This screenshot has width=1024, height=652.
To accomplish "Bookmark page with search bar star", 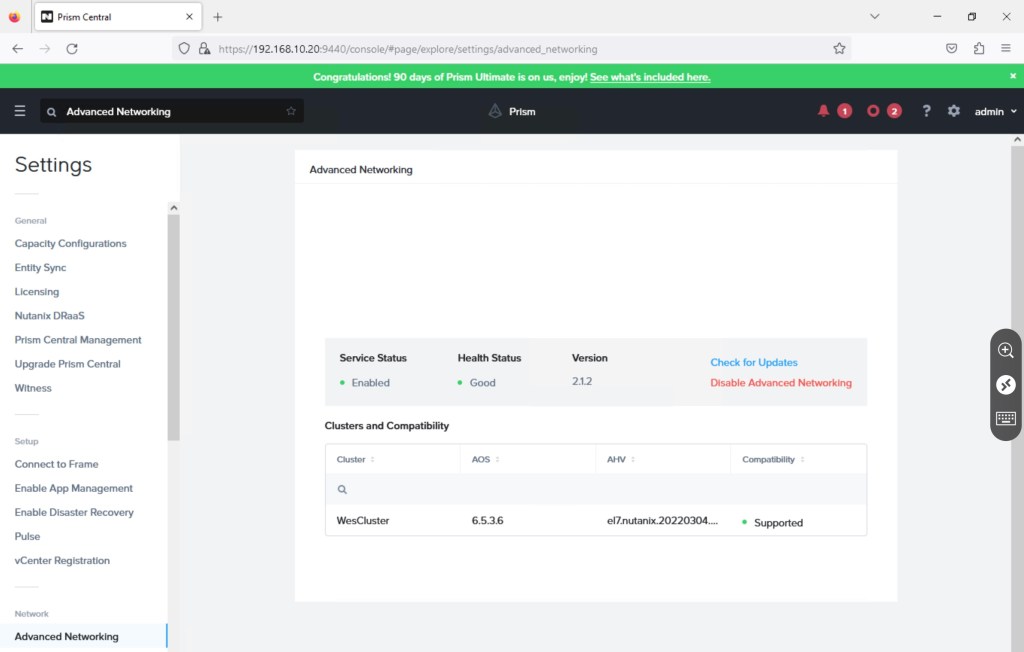I will (291, 111).
